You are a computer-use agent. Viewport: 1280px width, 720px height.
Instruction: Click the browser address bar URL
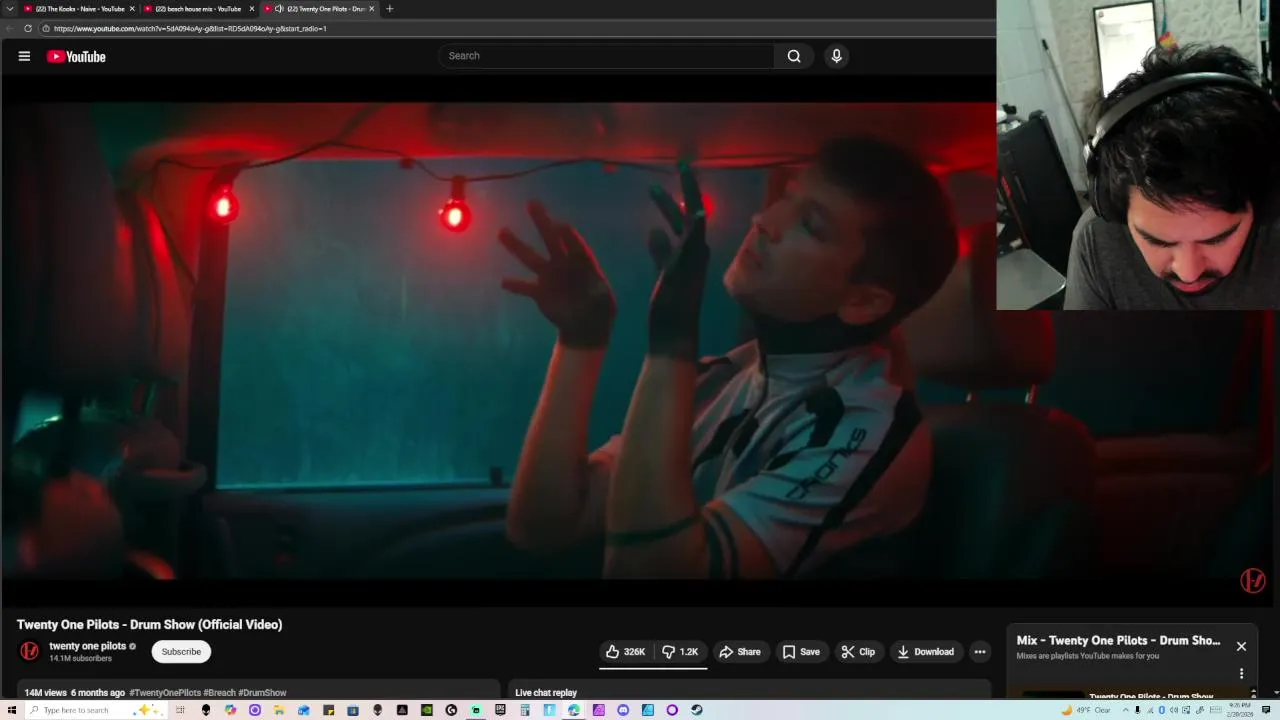pos(190,28)
